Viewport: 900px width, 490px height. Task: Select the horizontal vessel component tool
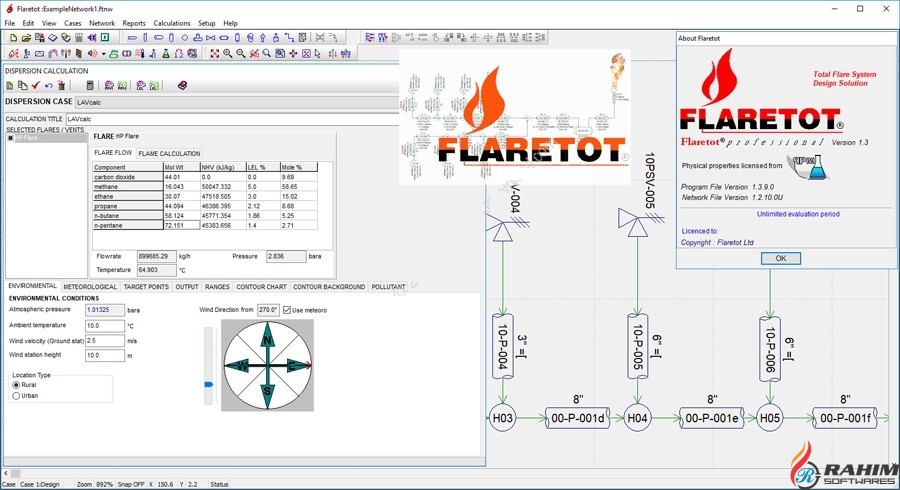tap(158, 38)
